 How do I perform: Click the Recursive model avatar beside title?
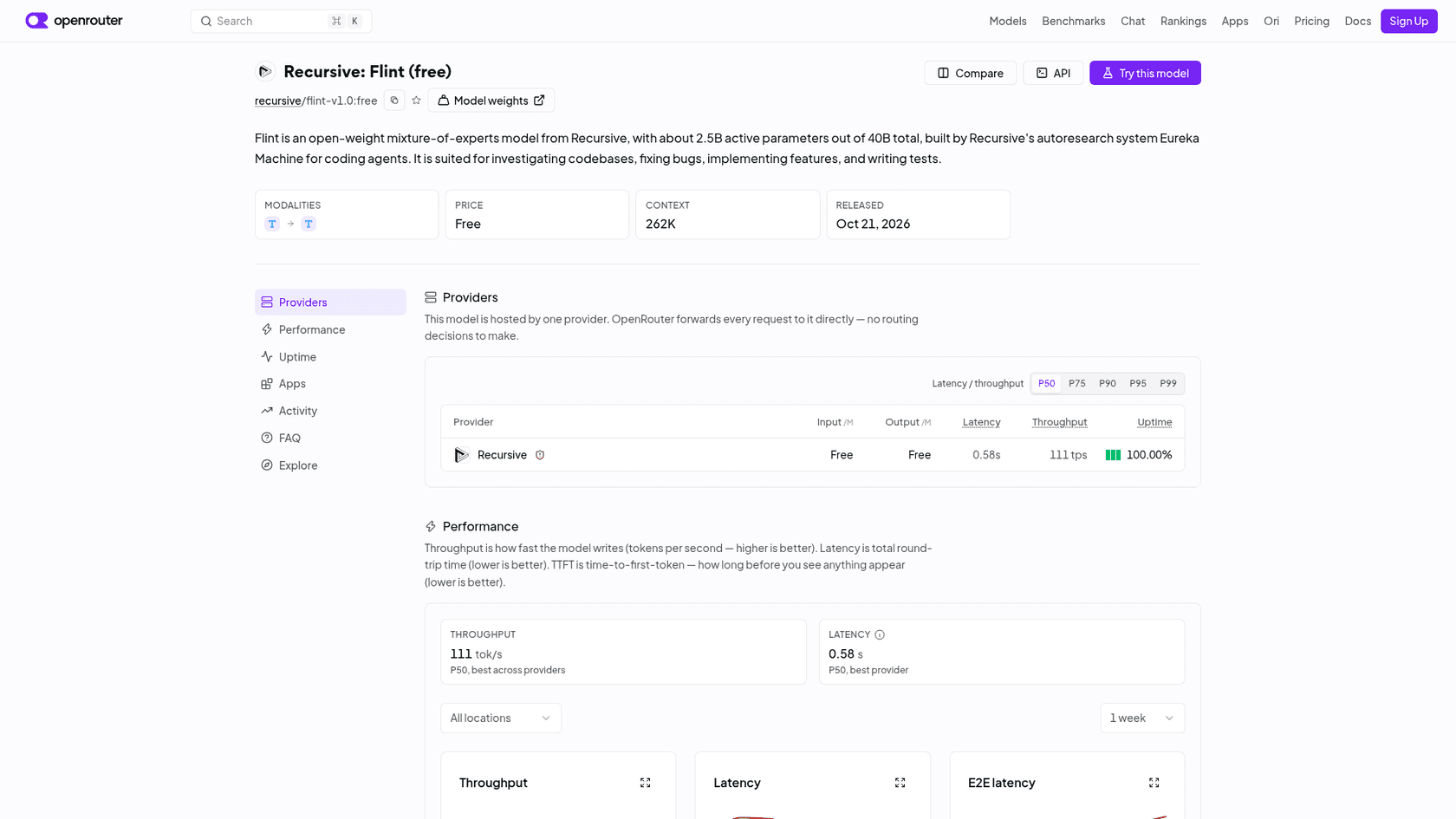tap(265, 72)
